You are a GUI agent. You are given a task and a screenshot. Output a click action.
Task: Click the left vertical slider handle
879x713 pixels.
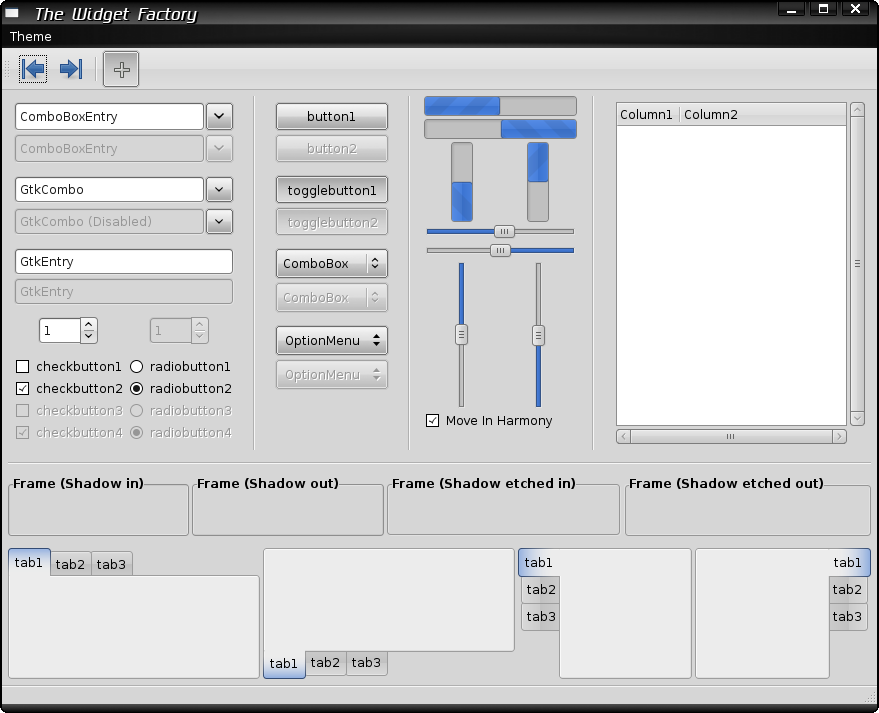coord(461,335)
